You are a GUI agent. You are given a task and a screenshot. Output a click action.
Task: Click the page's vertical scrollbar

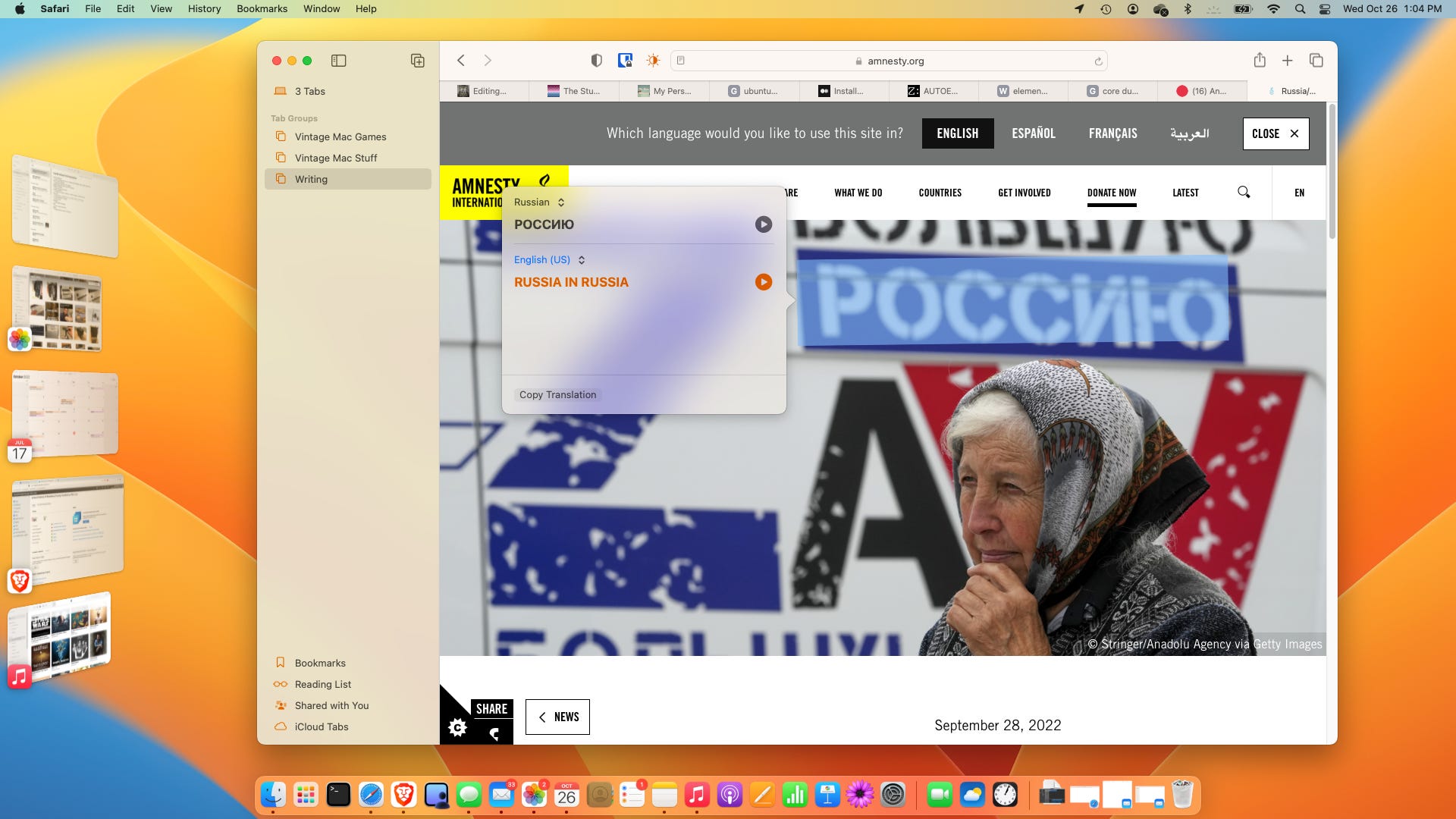pos(1332,171)
